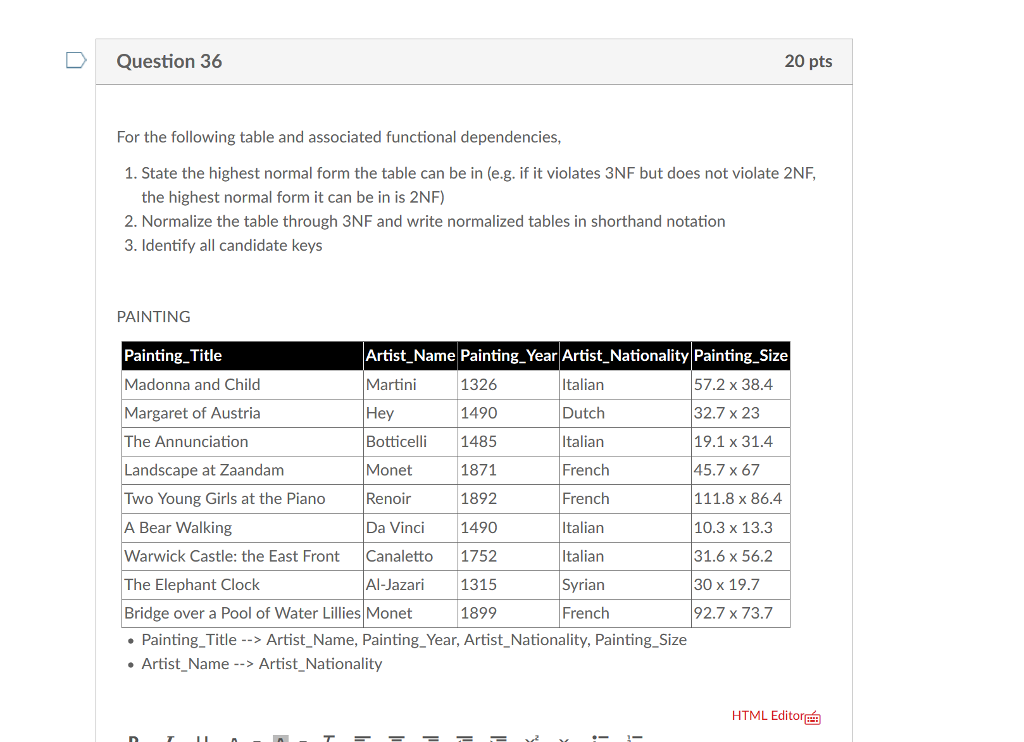Click The Elephant Clock title cell
The width and height of the screenshot is (1024, 742).
click(242, 585)
